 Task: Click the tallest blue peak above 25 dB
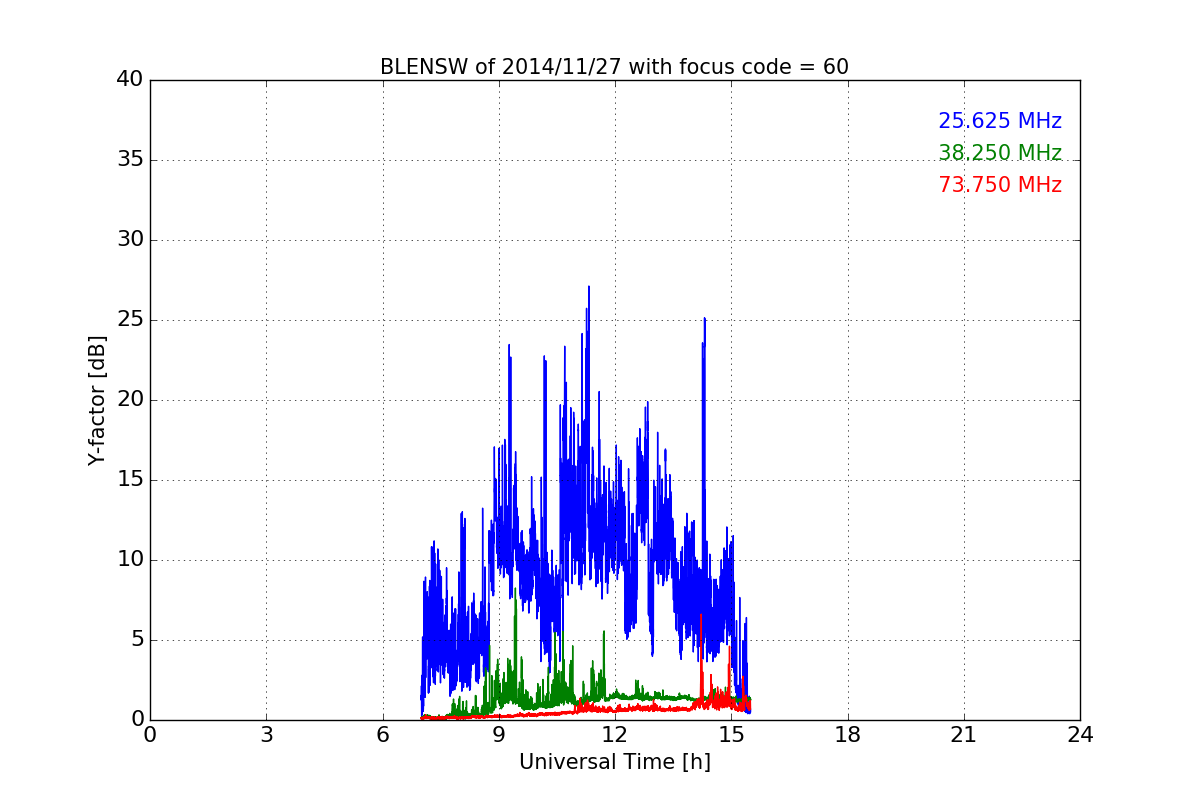pos(588,300)
